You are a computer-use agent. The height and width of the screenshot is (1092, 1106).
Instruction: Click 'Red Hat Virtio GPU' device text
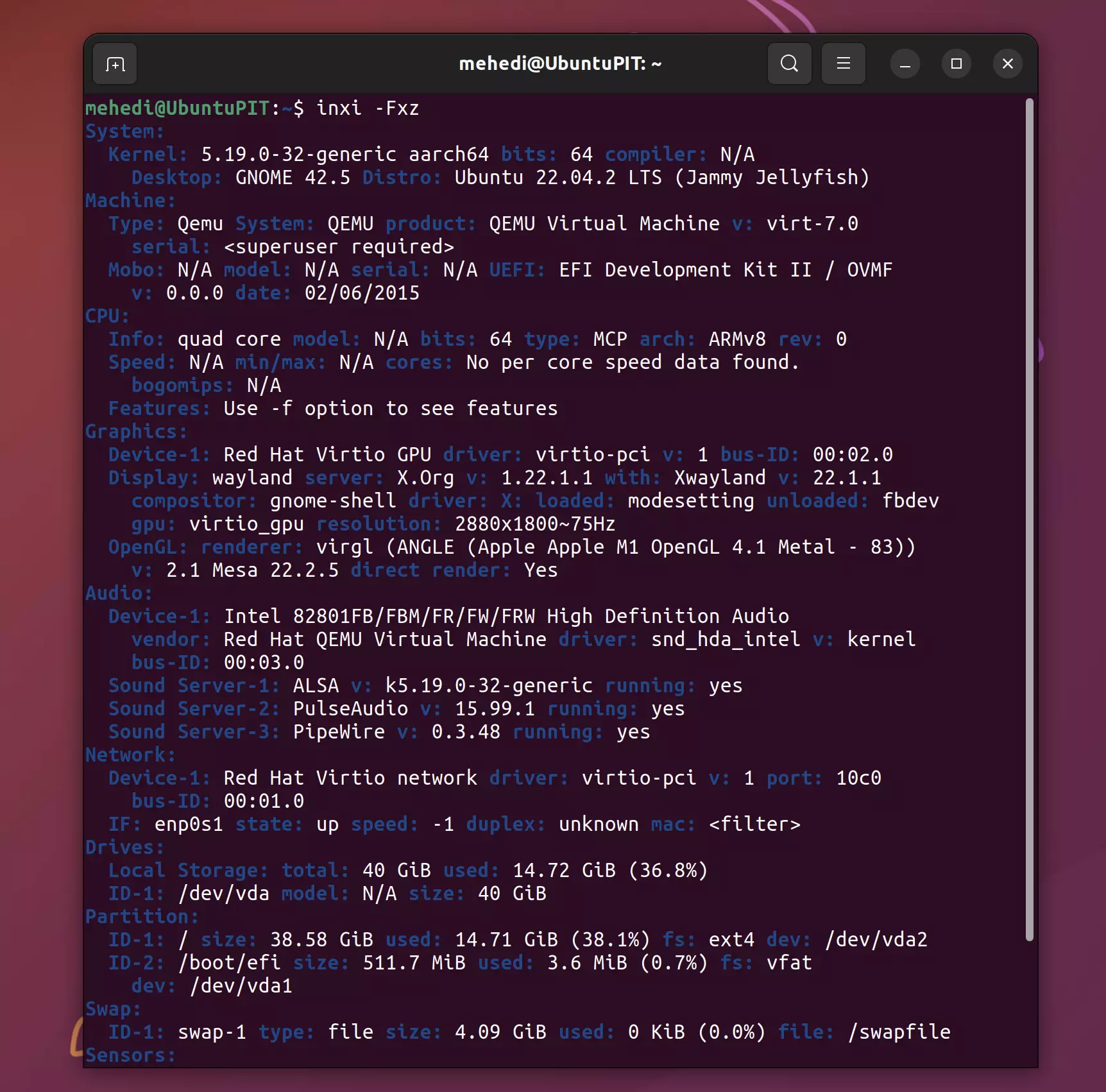coord(327,454)
